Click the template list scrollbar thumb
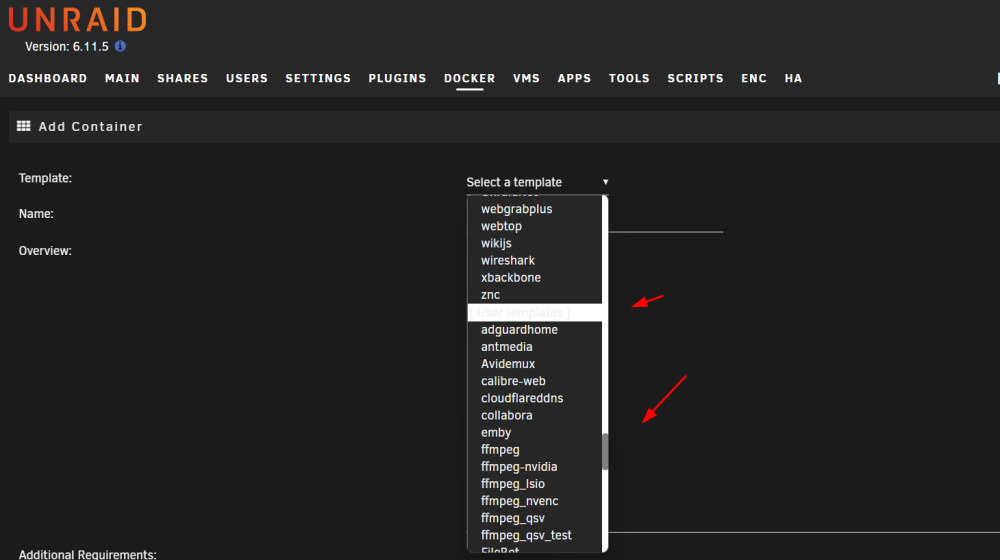 pos(605,452)
